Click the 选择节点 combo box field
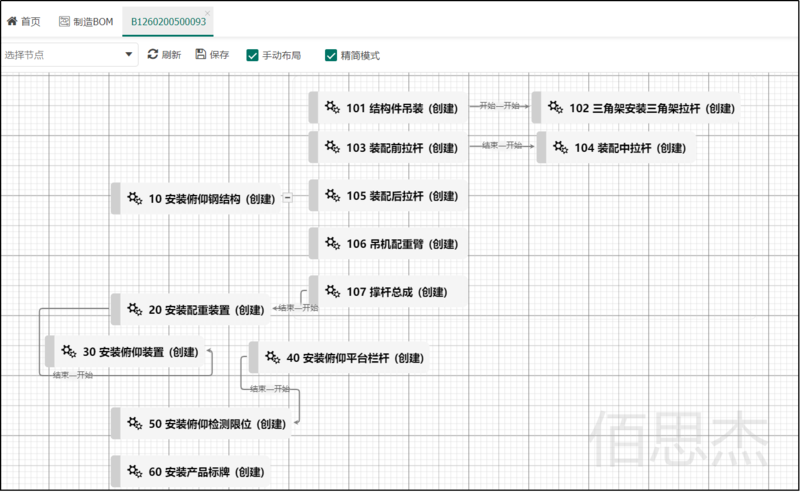The width and height of the screenshot is (800, 492). click(x=69, y=55)
